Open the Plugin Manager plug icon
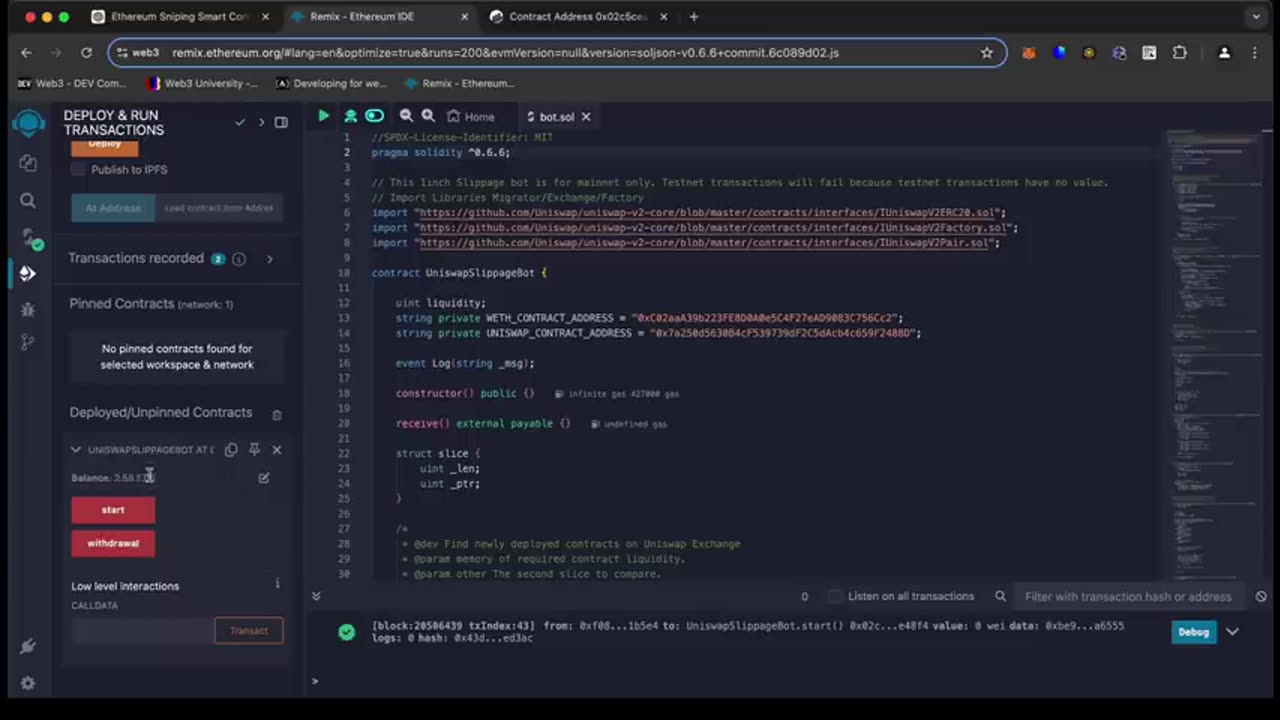This screenshot has height=720, width=1280. pyautogui.click(x=28, y=646)
